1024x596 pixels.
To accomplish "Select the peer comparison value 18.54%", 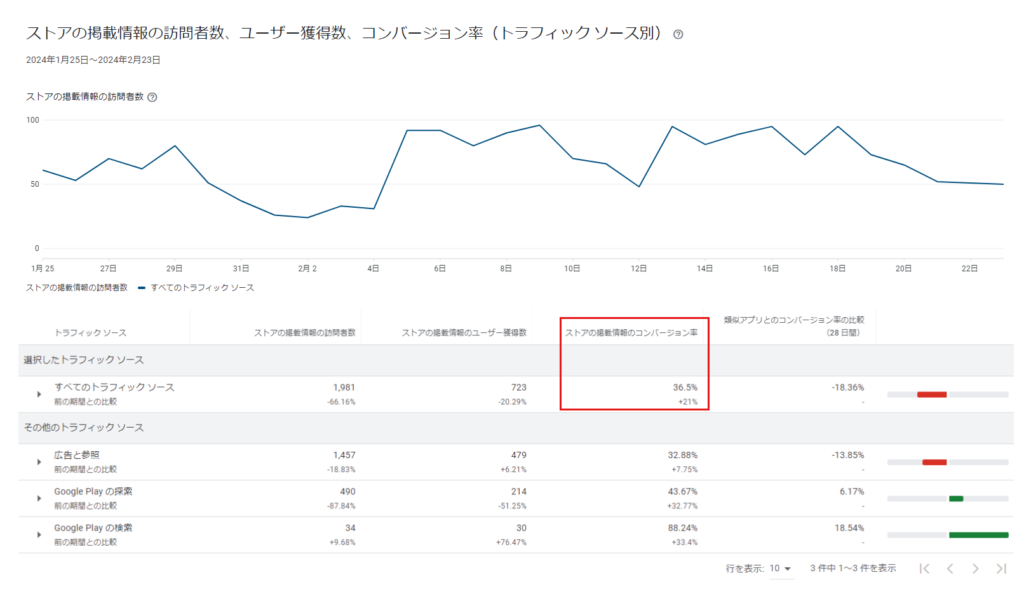I will 850,529.
